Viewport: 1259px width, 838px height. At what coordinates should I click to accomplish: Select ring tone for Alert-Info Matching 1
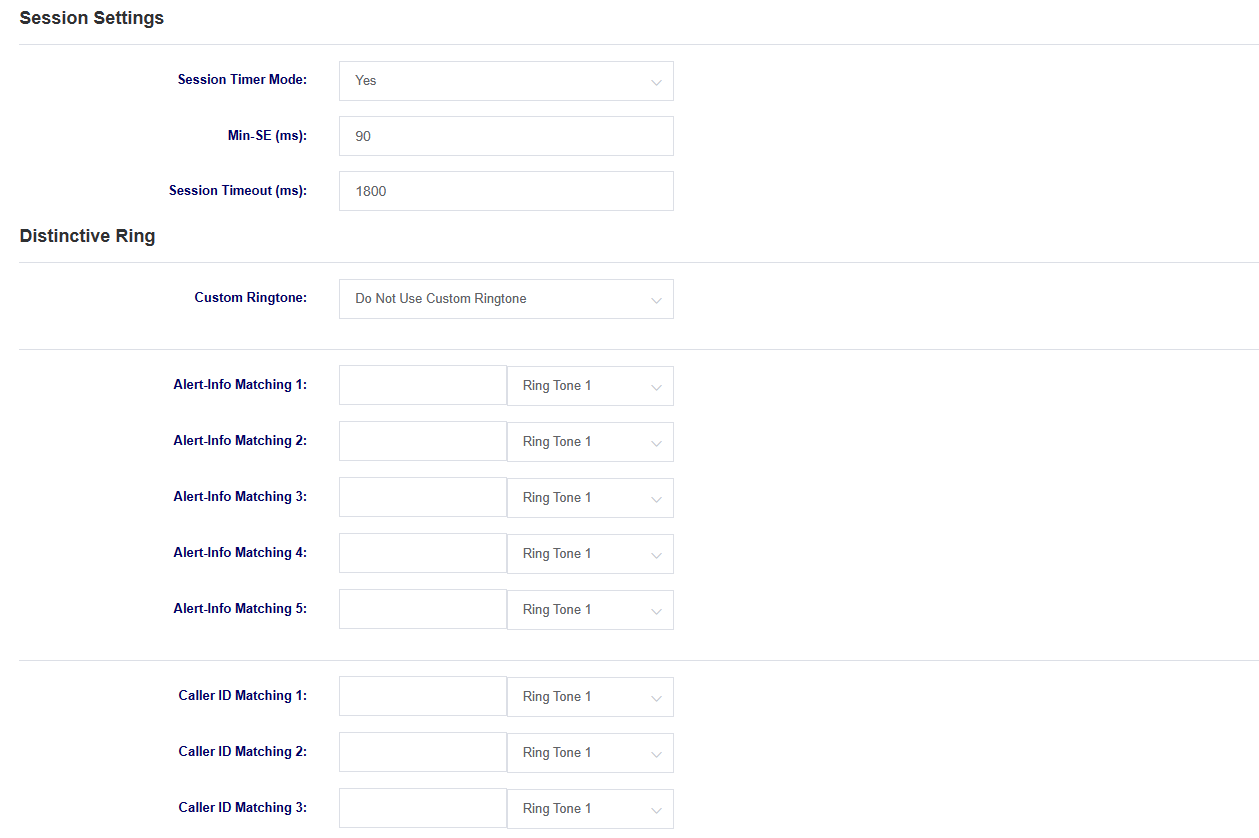(x=590, y=386)
